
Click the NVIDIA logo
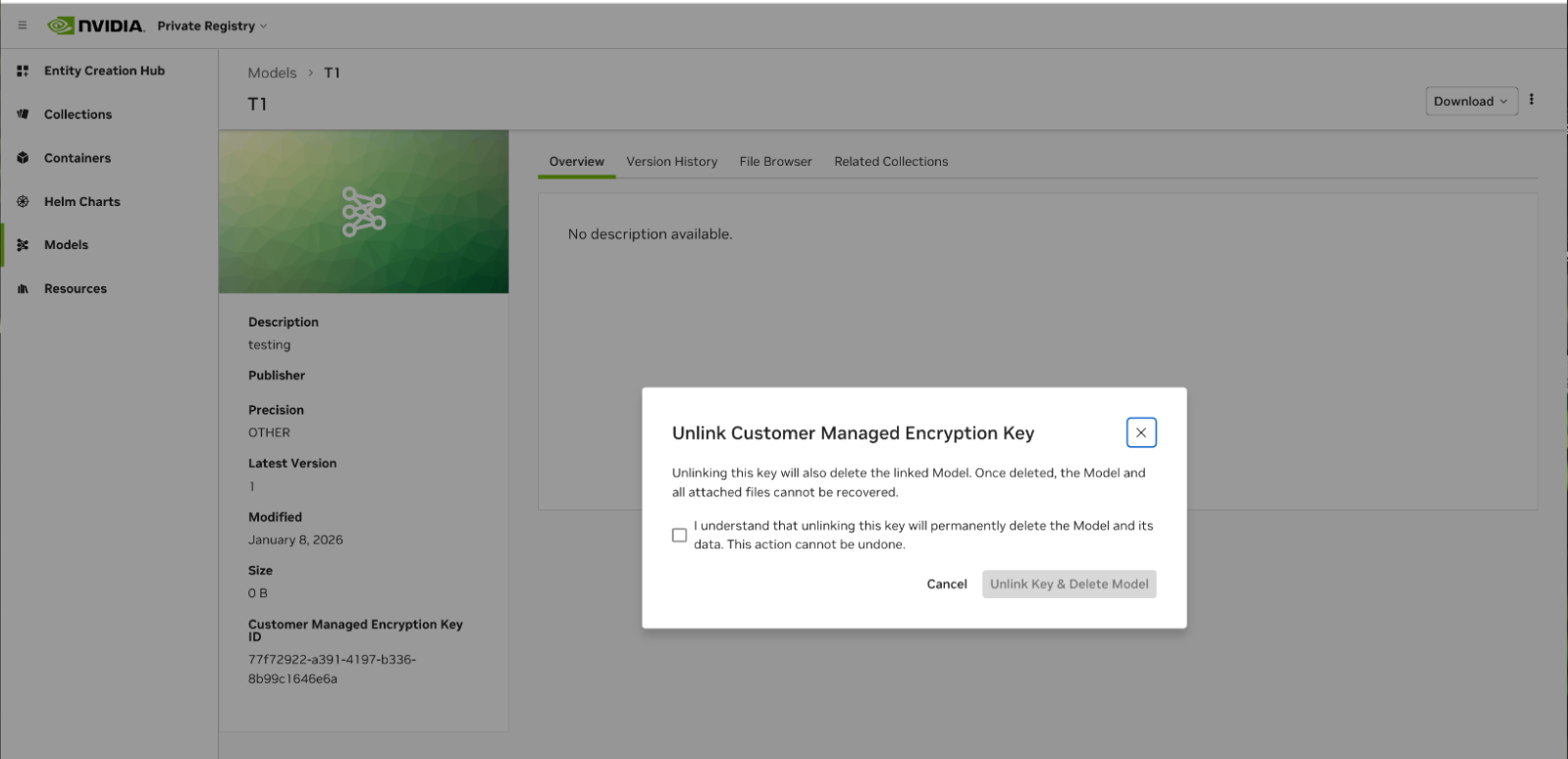tap(96, 25)
